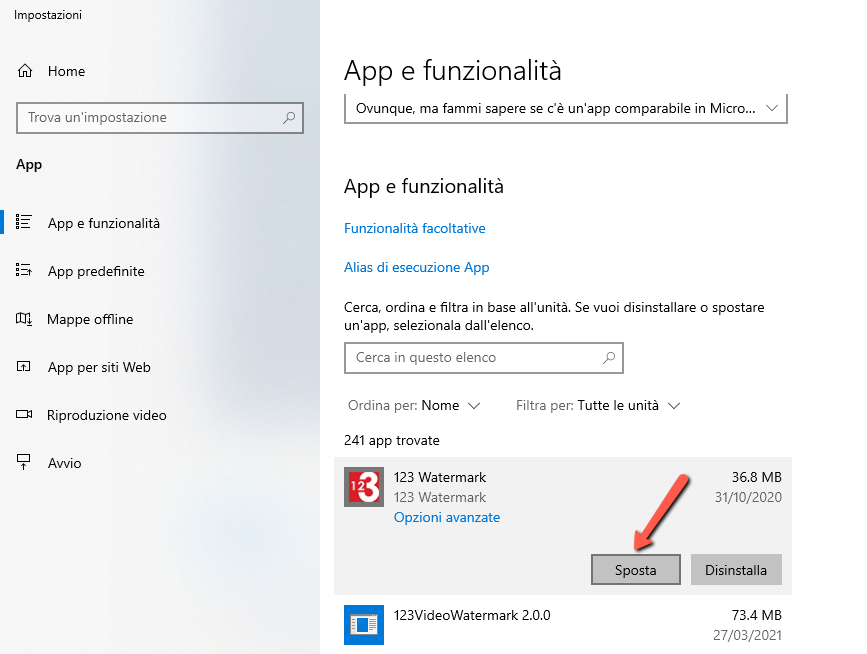The width and height of the screenshot is (867, 654).
Task: Open Funzionalità facoltative link
Action: (x=415, y=228)
